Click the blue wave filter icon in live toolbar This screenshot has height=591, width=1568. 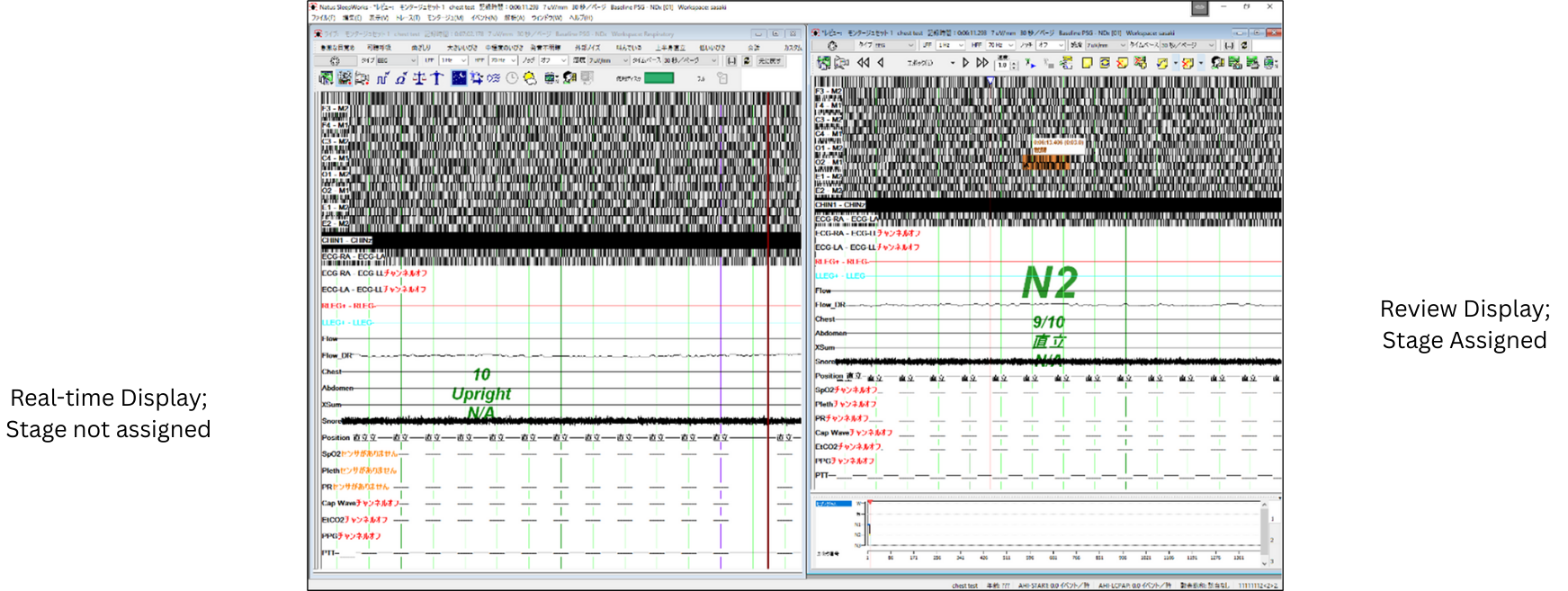493,78
